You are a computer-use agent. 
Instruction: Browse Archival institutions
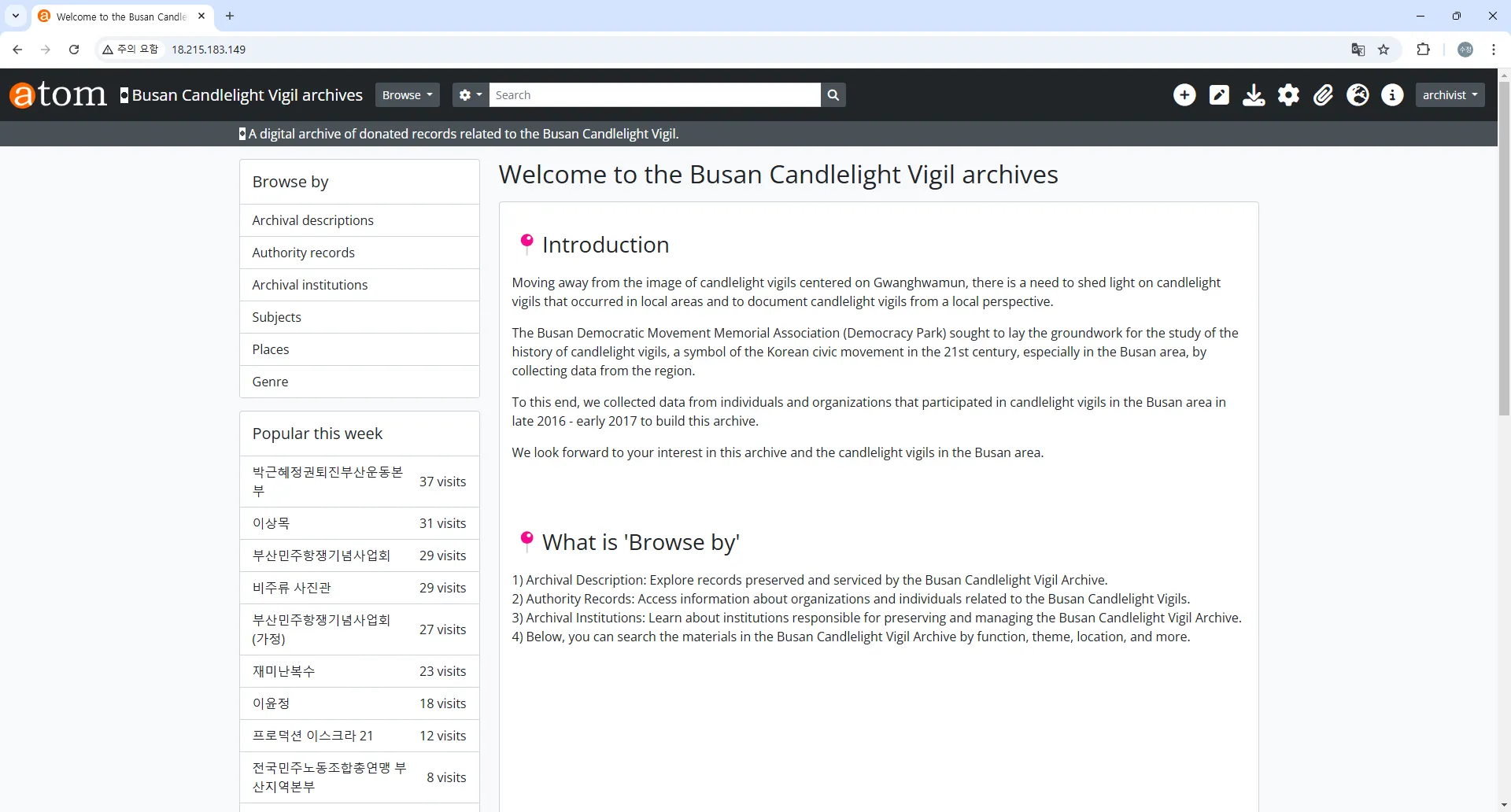coord(360,285)
